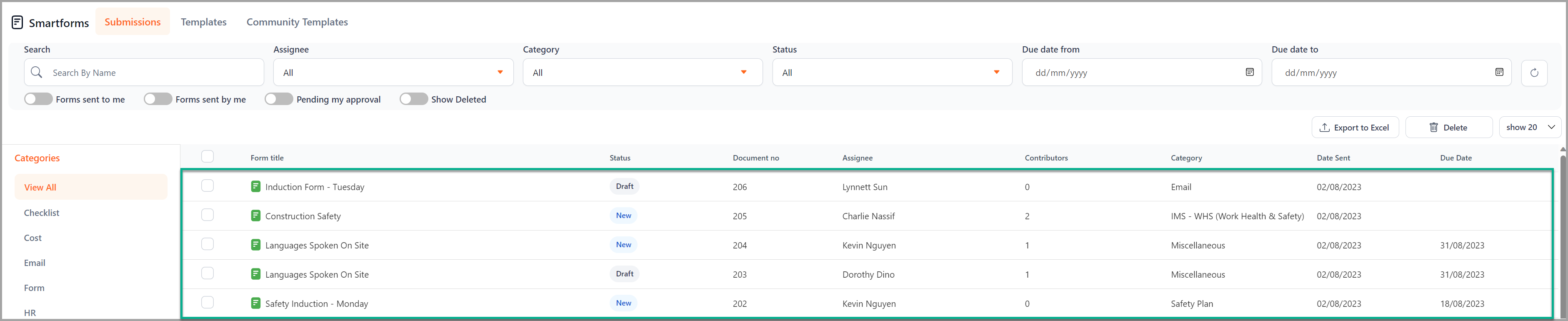This screenshot has width=1568, height=321.
Task: Click the Document no column header
Action: point(755,158)
